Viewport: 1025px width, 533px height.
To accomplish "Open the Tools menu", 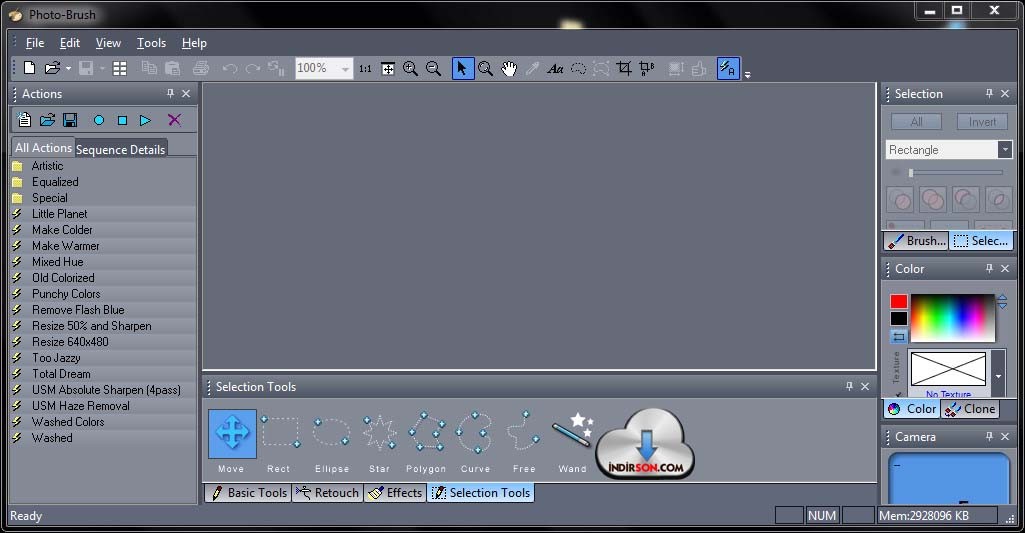I will tap(151, 43).
